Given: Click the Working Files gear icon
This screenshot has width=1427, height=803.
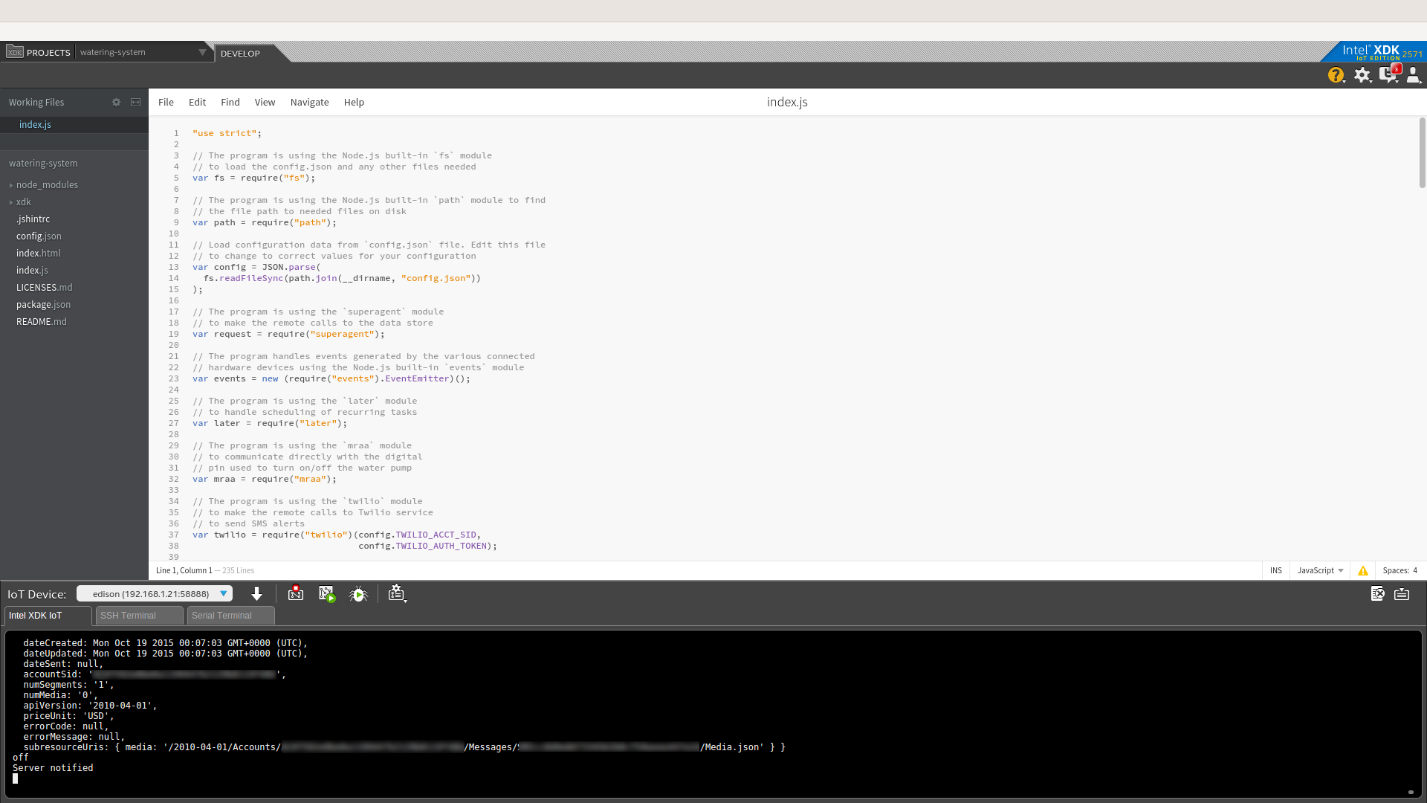Looking at the screenshot, I should point(116,102).
